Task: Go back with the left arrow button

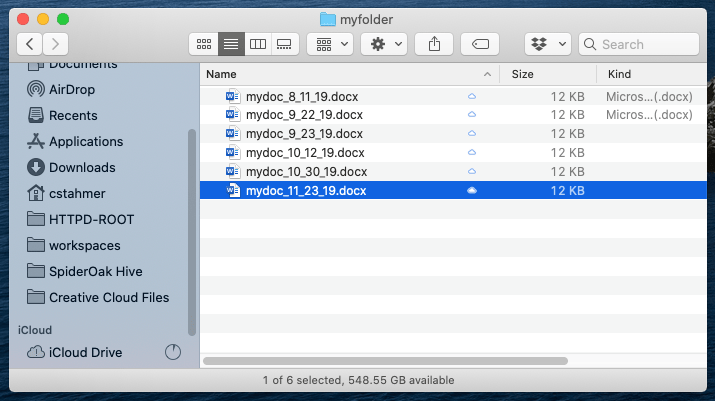Action: pyautogui.click(x=30, y=44)
